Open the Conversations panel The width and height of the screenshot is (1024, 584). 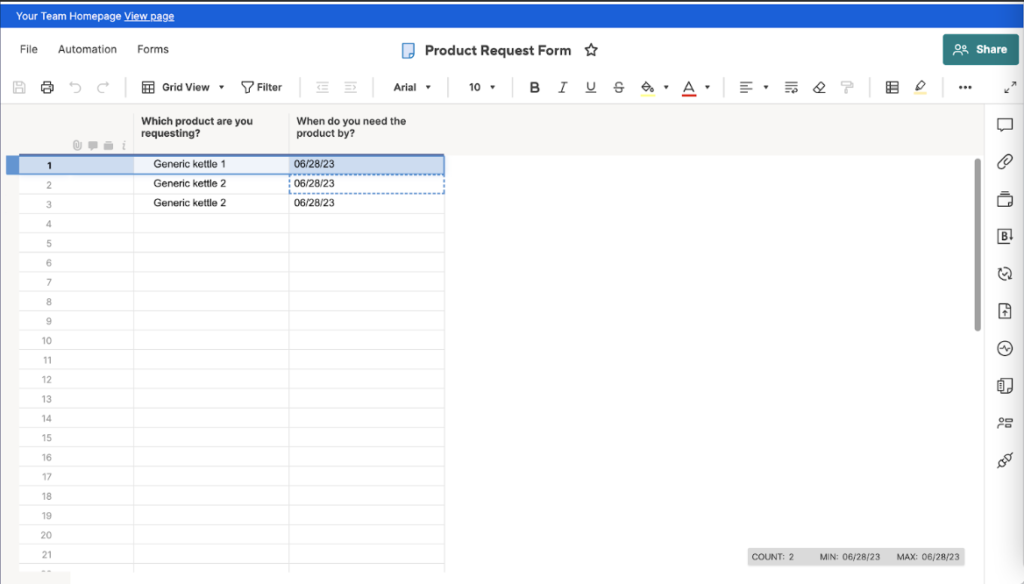pos(1004,124)
